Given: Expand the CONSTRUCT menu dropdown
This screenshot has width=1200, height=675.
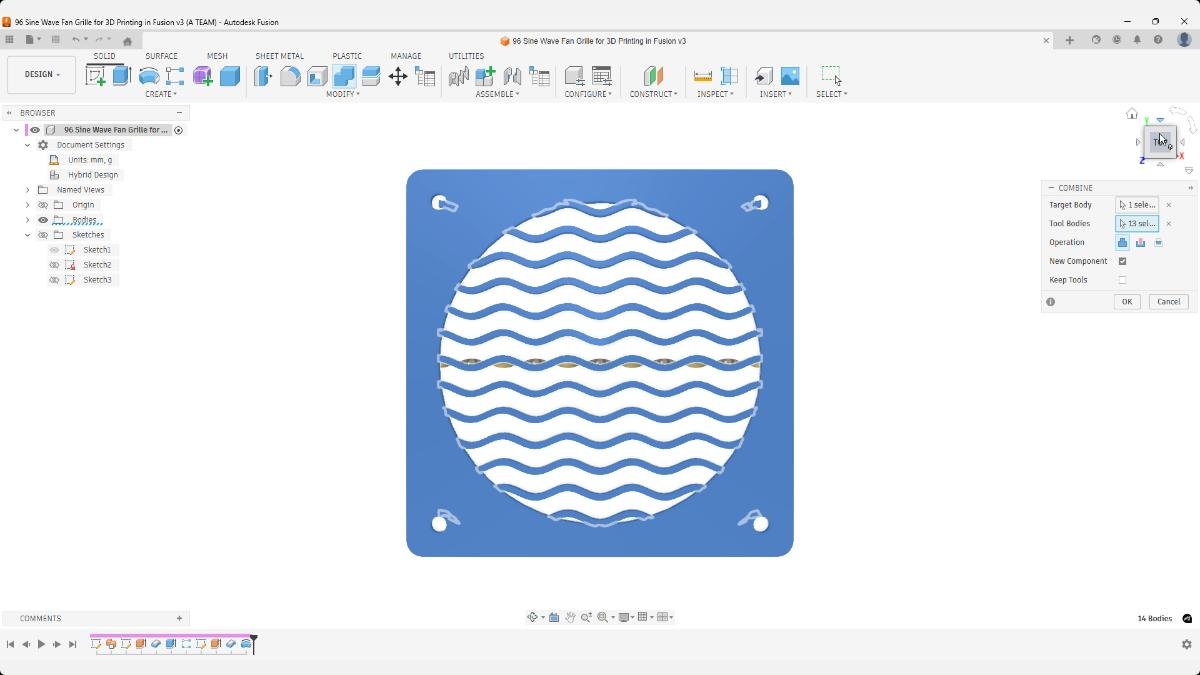Looking at the screenshot, I should coord(653,94).
